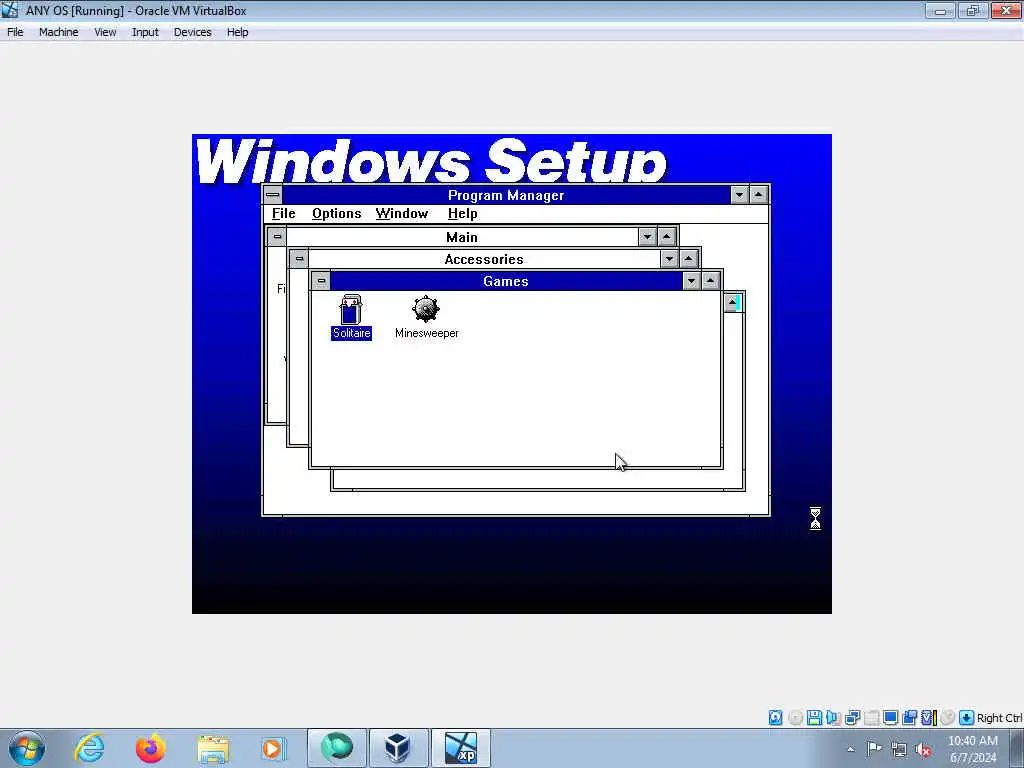Image resolution: width=1024 pixels, height=768 pixels.
Task: Click the VirtualBox USB status icon
Action: [871, 718]
